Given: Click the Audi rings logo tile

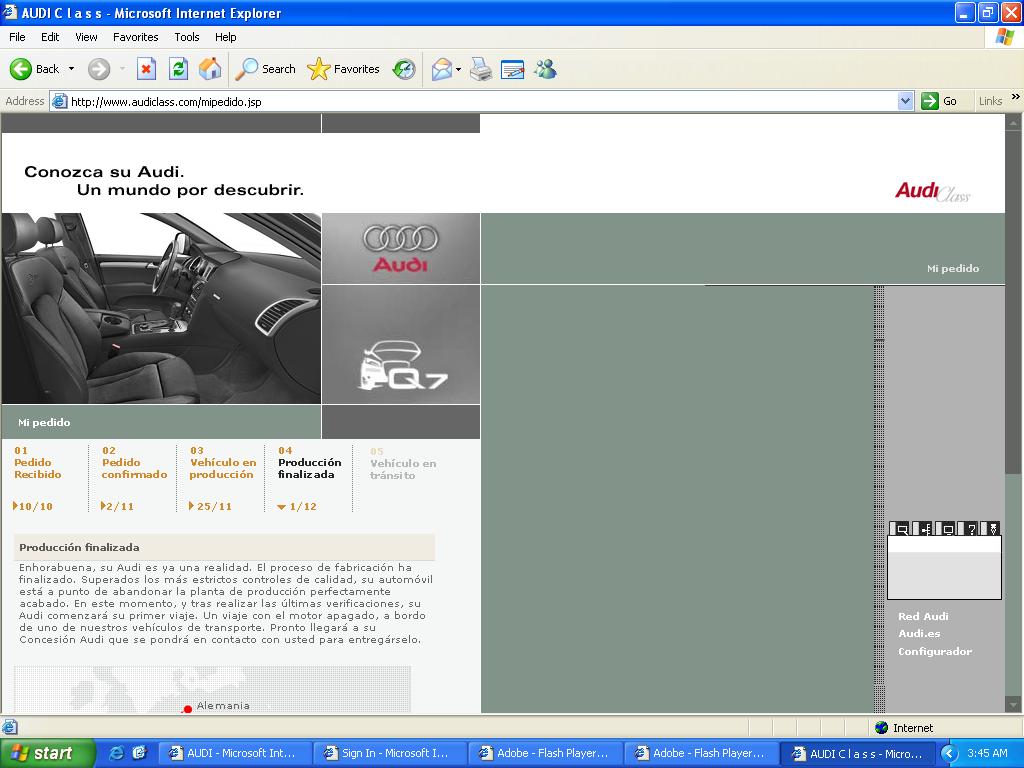Looking at the screenshot, I should click(x=401, y=248).
